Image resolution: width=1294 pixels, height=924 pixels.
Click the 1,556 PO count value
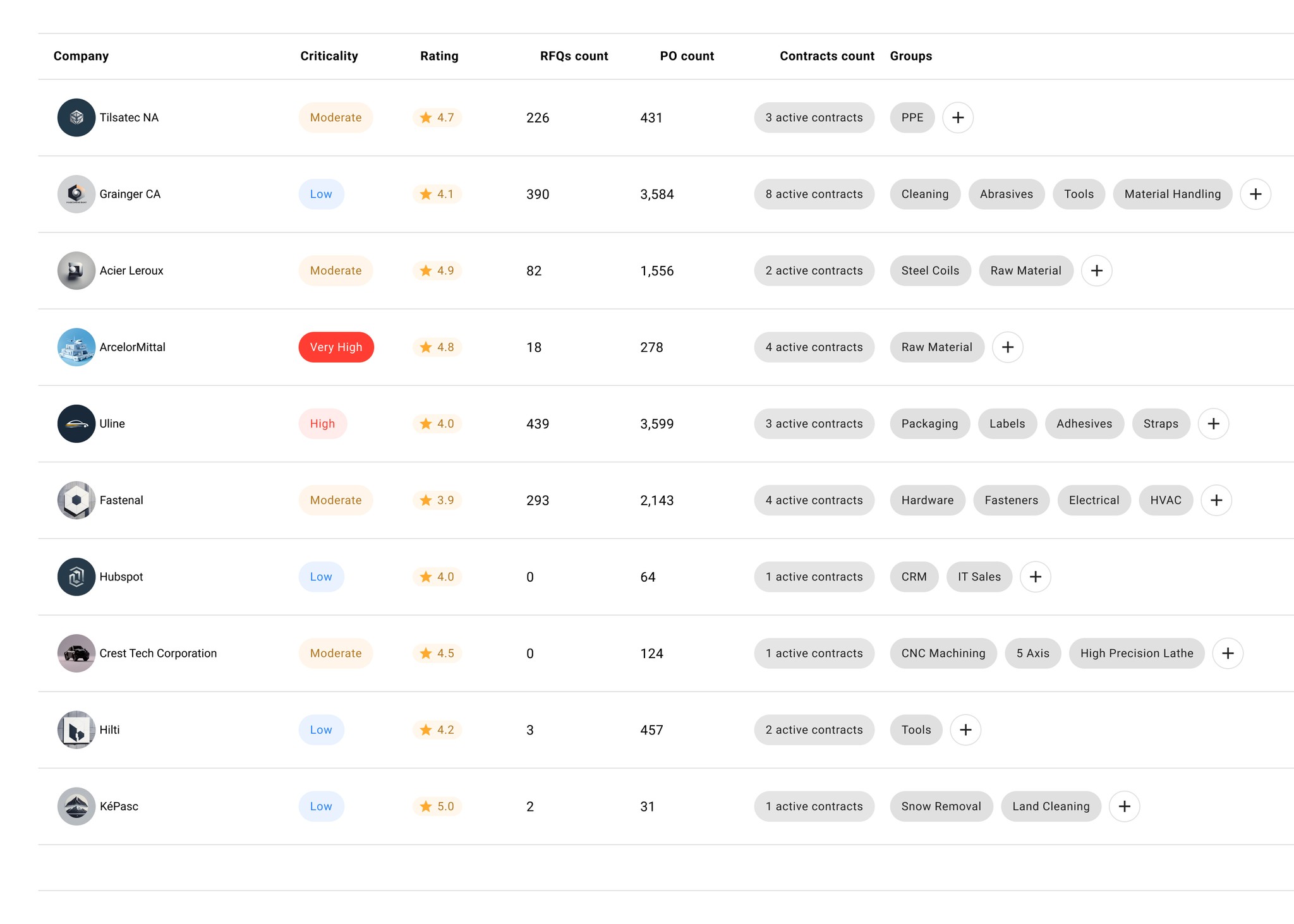click(657, 270)
